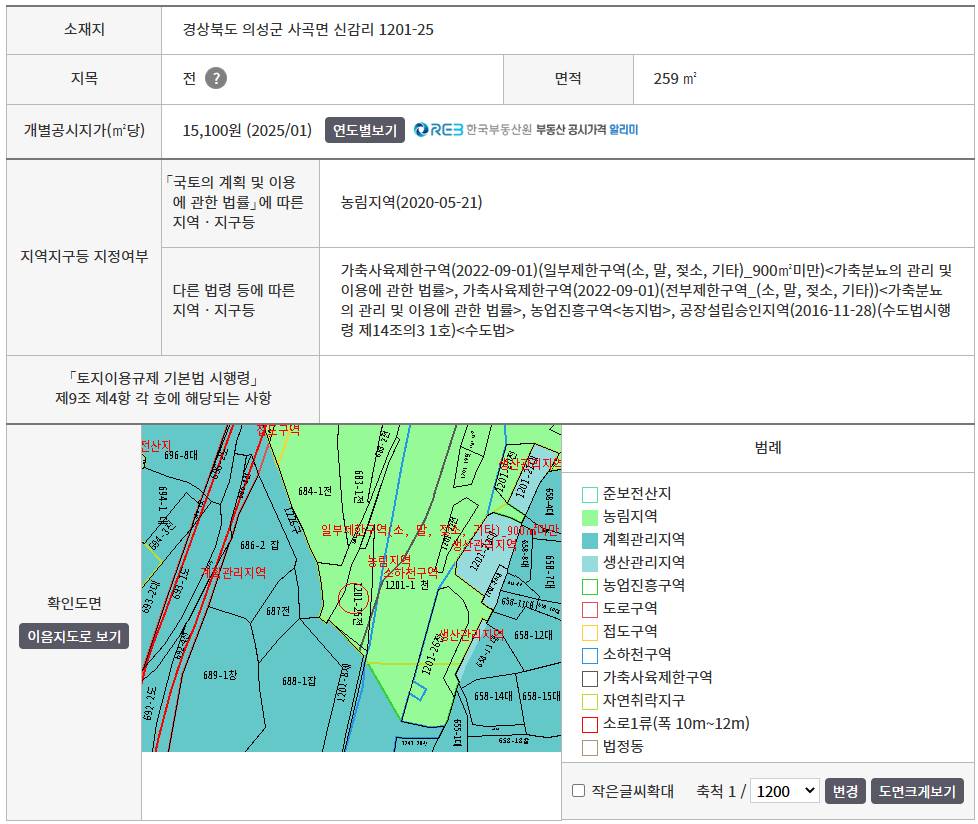Image resolution: width=978 pixels, height=824 pixels.
Task: Click the 소재지 row header
Action: [x=84, y=29]
